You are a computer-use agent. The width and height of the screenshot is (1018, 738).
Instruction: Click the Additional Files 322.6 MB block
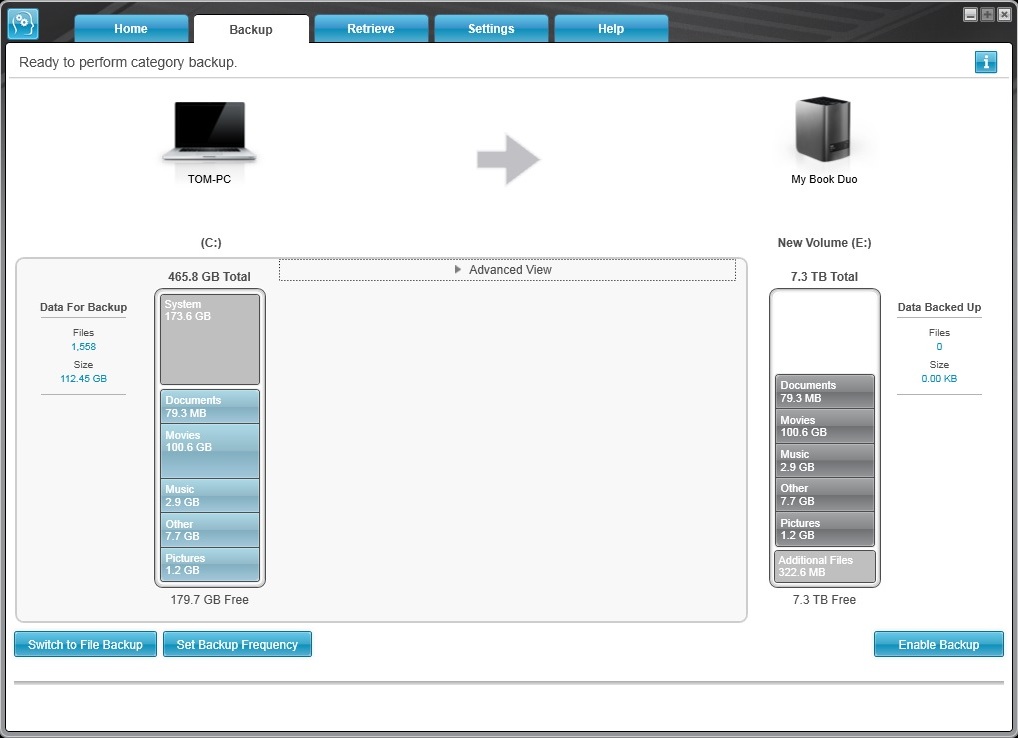[x=825, y=566]
